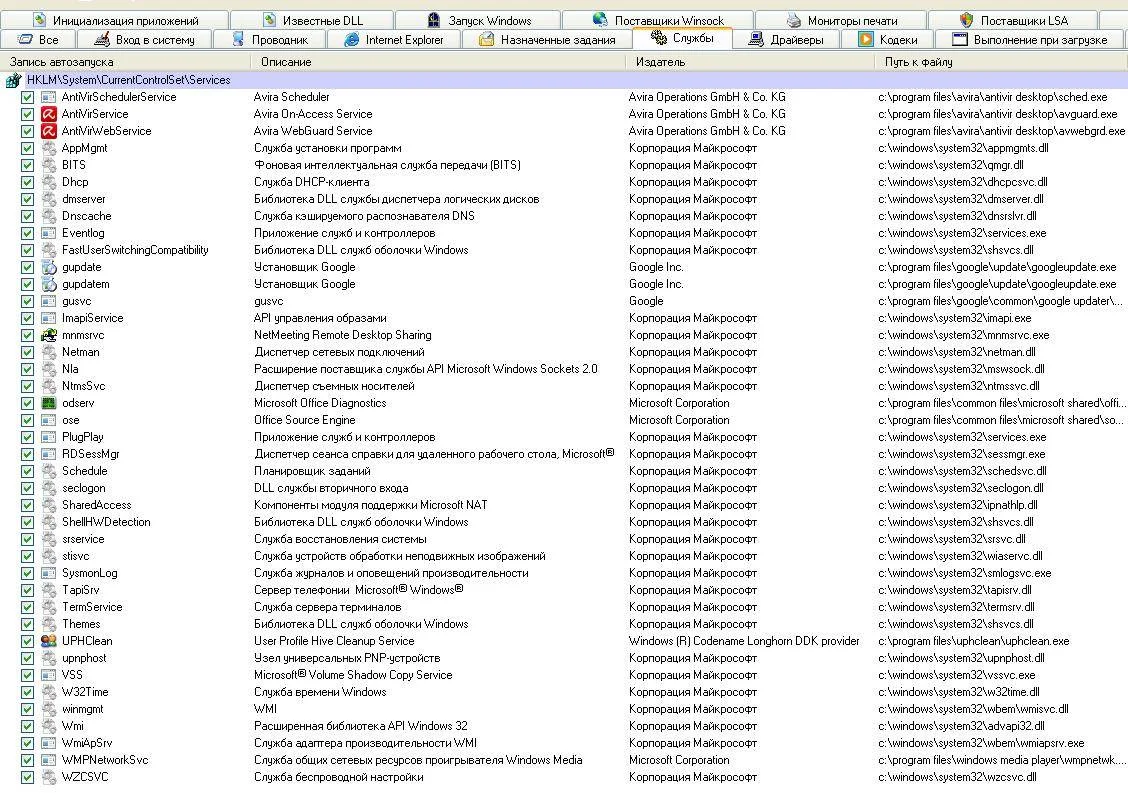This screenshot has width=1128, height=793.
Task: Select the HKLM\System\CurrentControlSet\Services row
Action: click(564, 80)
